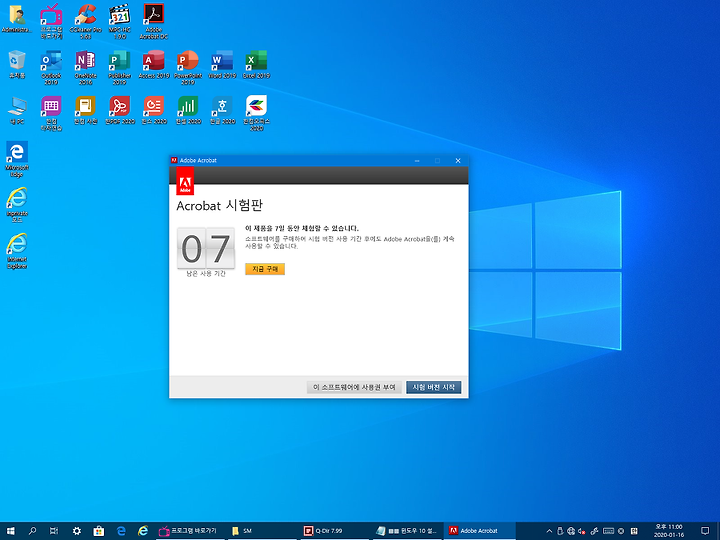
Task: Click license this software button
Action: [354, 387]
